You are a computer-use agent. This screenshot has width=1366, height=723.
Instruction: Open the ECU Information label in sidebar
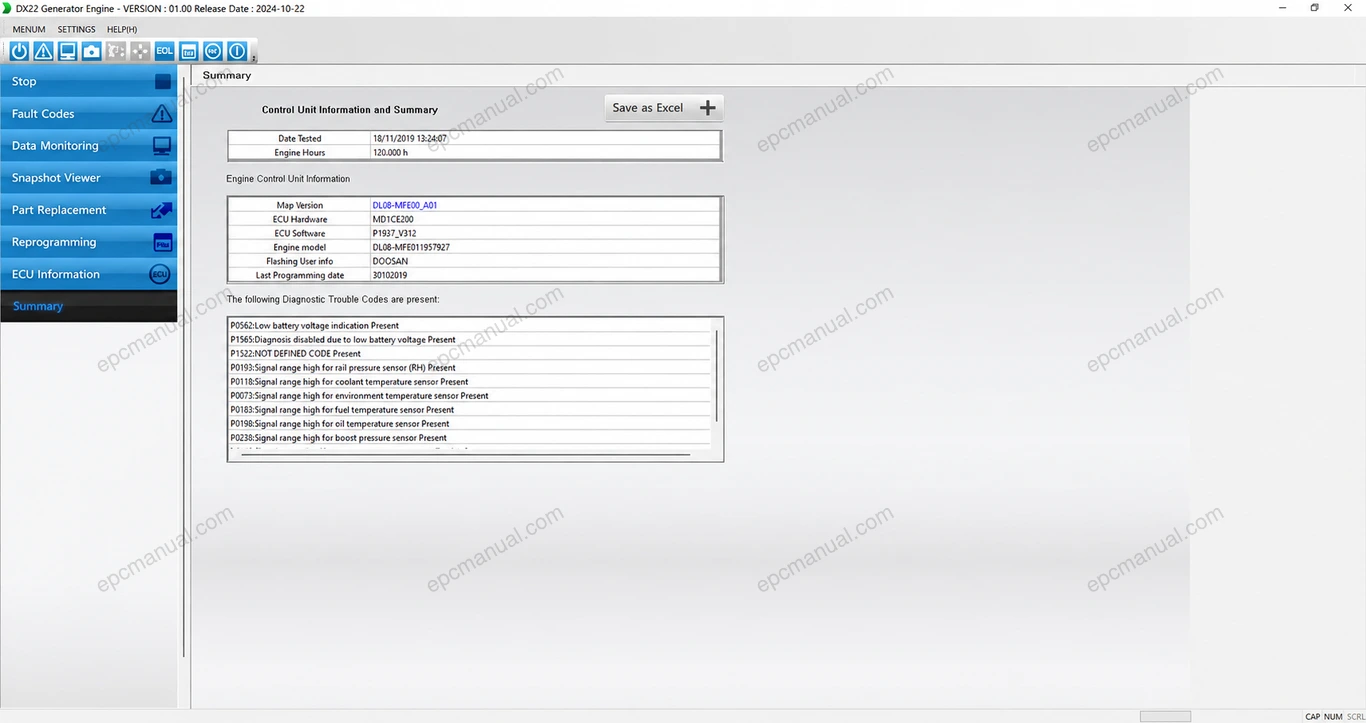point(56,274)
